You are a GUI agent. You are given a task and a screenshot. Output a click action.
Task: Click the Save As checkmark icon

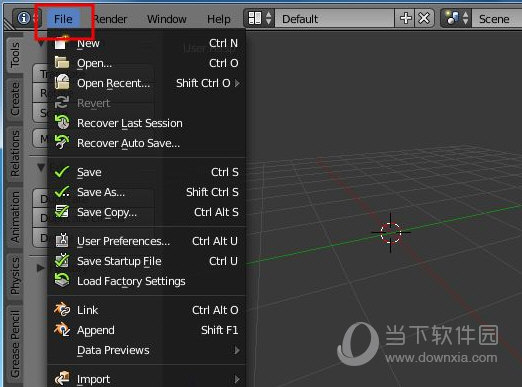coord(62,192)
